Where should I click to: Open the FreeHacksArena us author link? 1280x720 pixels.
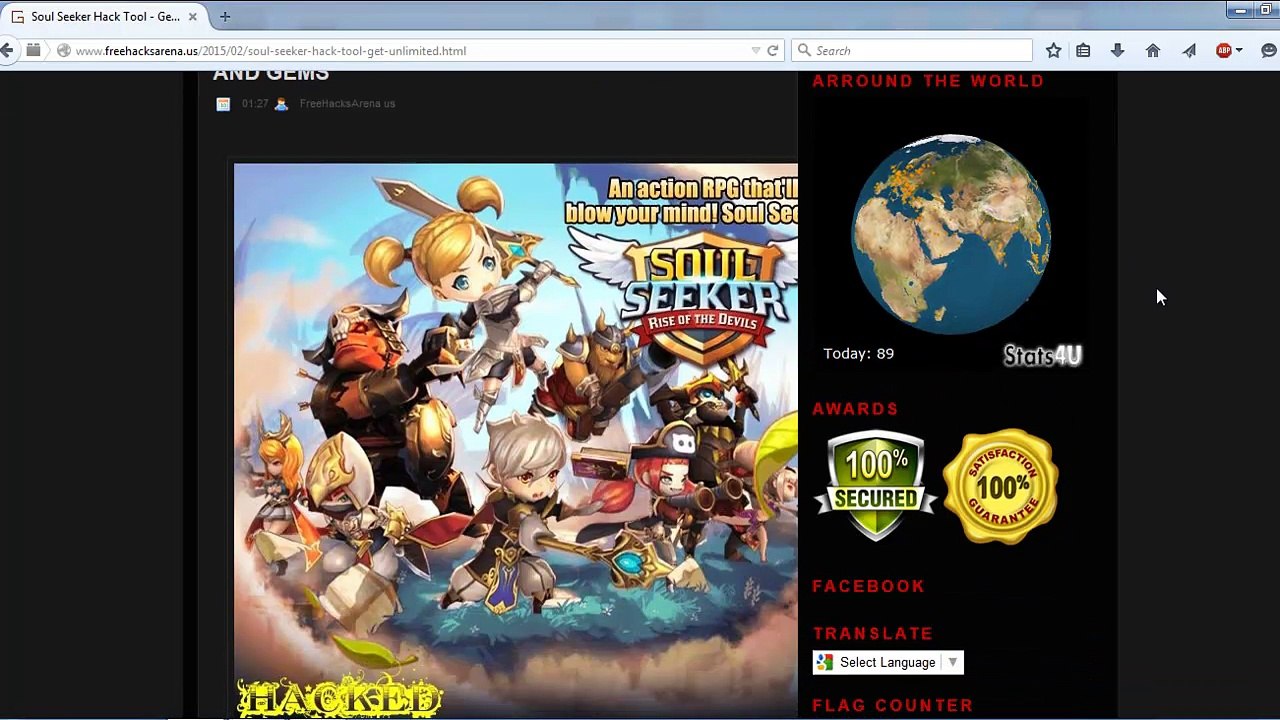(x=347, y=104)
